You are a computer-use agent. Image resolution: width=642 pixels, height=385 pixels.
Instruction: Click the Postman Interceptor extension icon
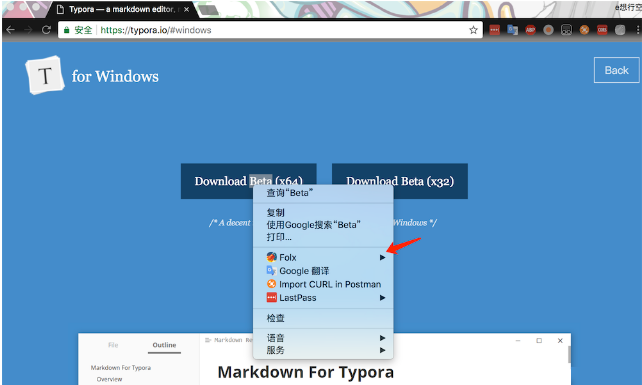pos(584,30)
